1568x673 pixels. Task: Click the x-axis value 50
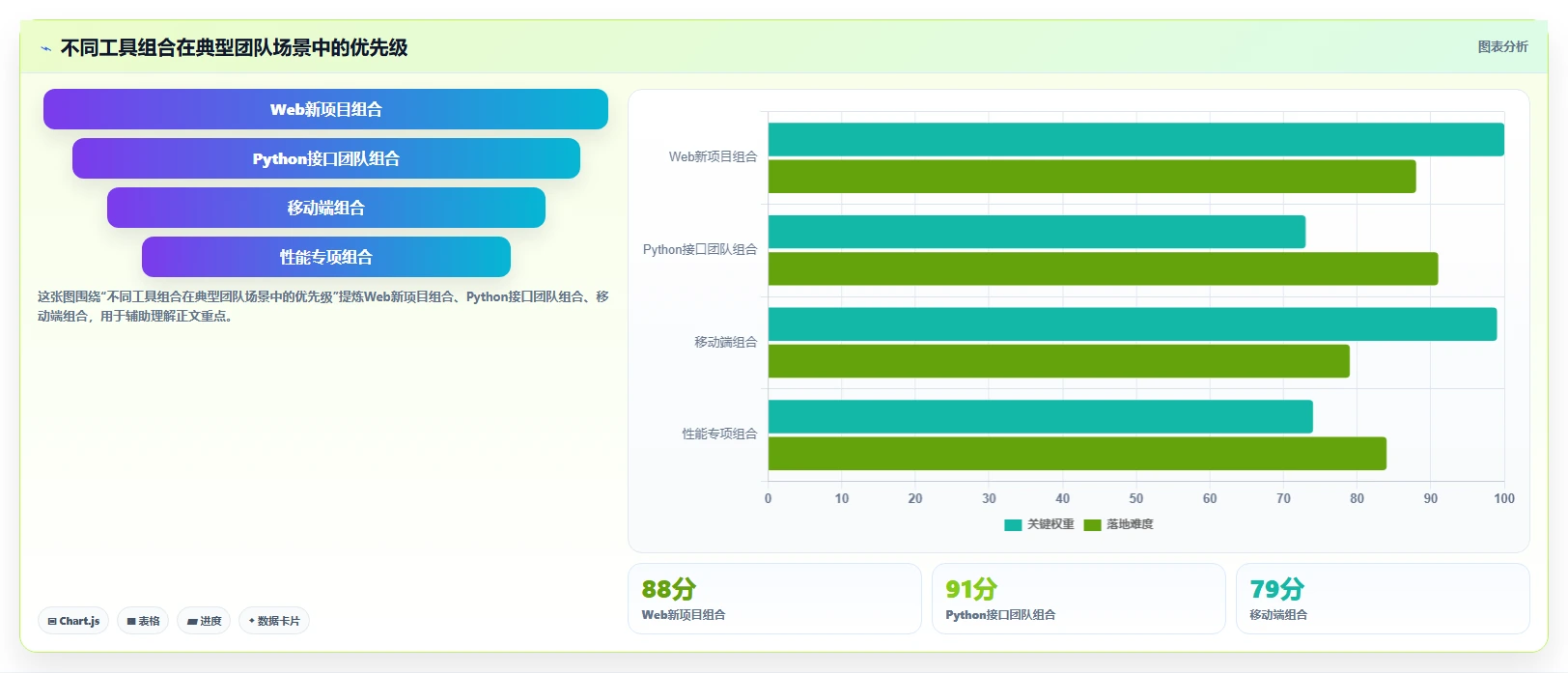click(1136, 498)
